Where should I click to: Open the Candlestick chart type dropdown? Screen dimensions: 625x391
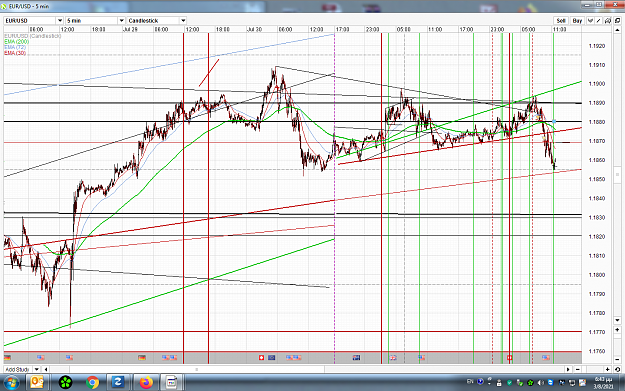pyautogui.click(x=157, y=21)
